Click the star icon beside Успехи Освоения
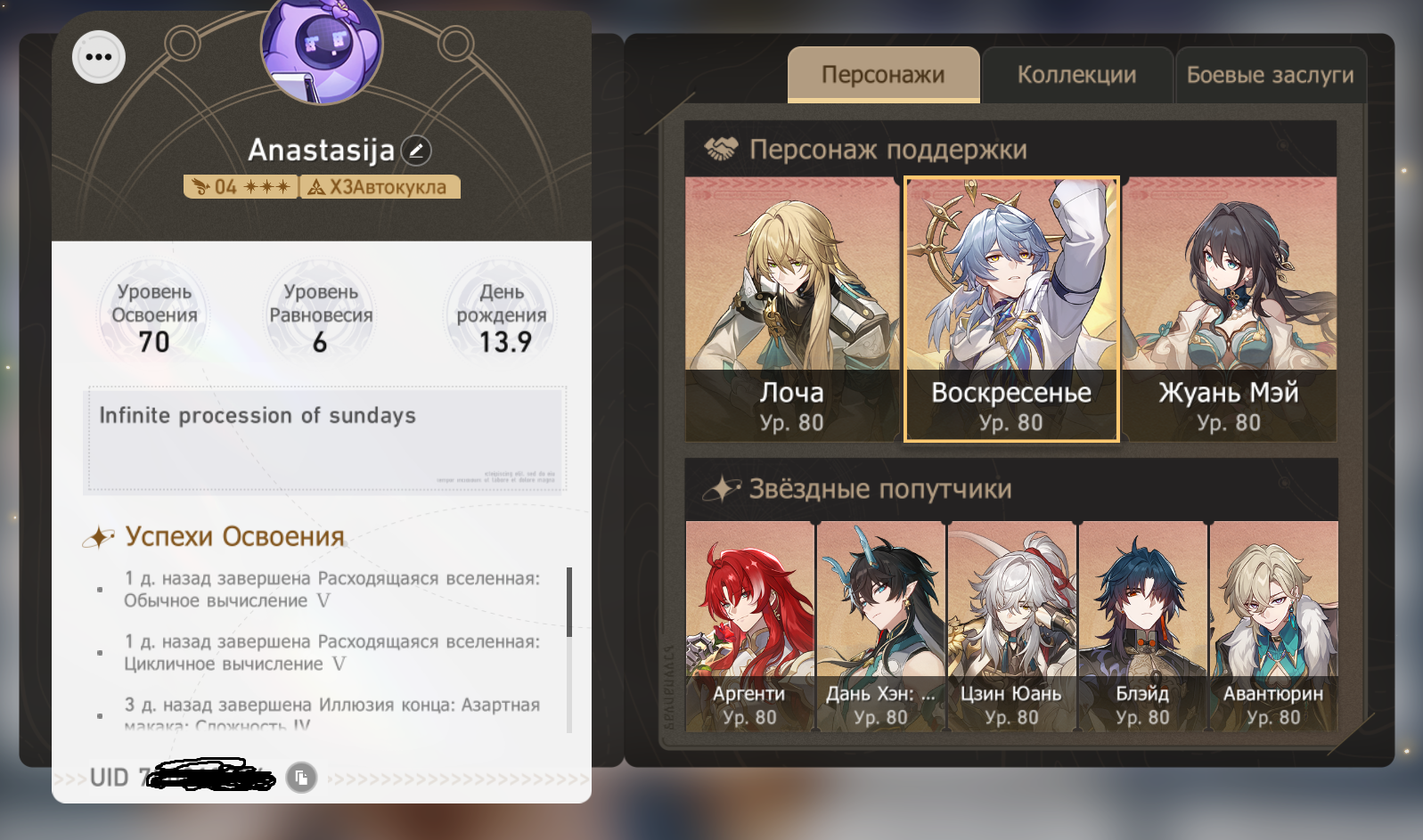 coord(99,537)
